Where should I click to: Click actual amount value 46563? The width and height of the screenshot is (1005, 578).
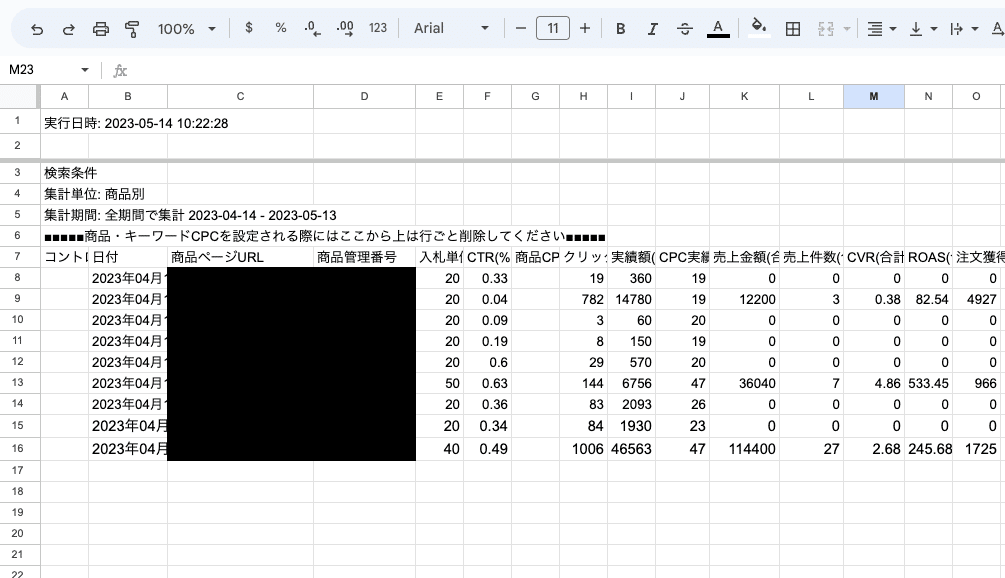[x=631, y=449]
